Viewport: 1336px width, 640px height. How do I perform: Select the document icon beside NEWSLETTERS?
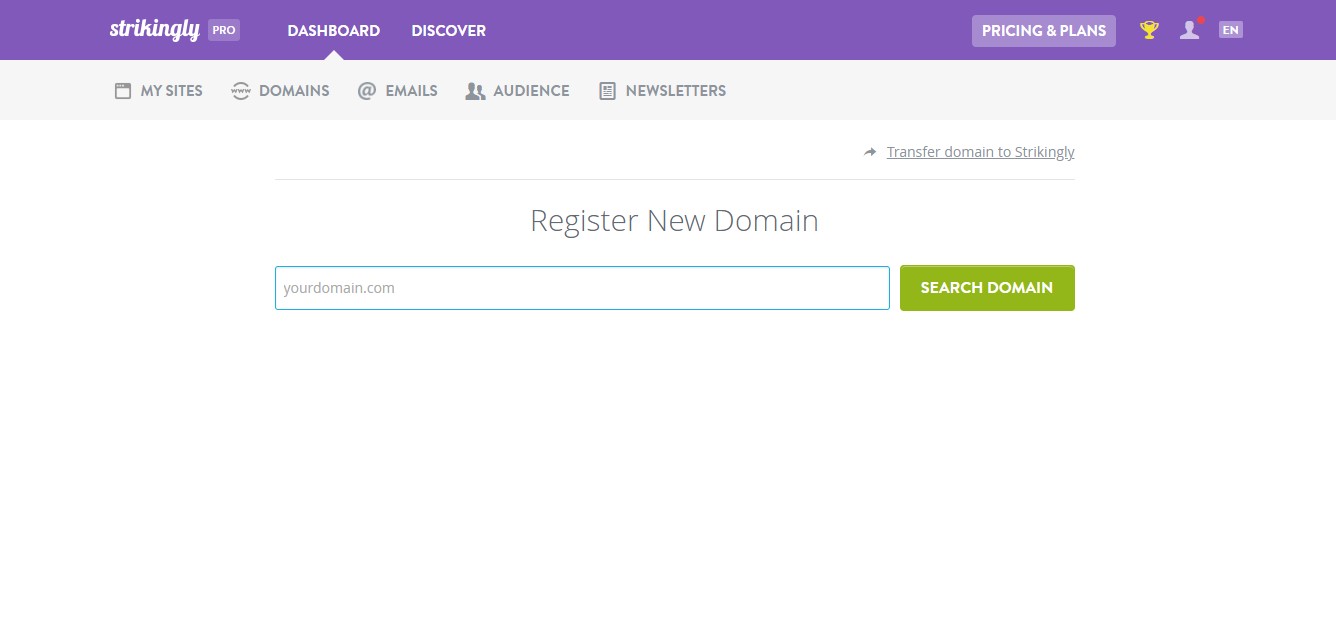point(606,90)
